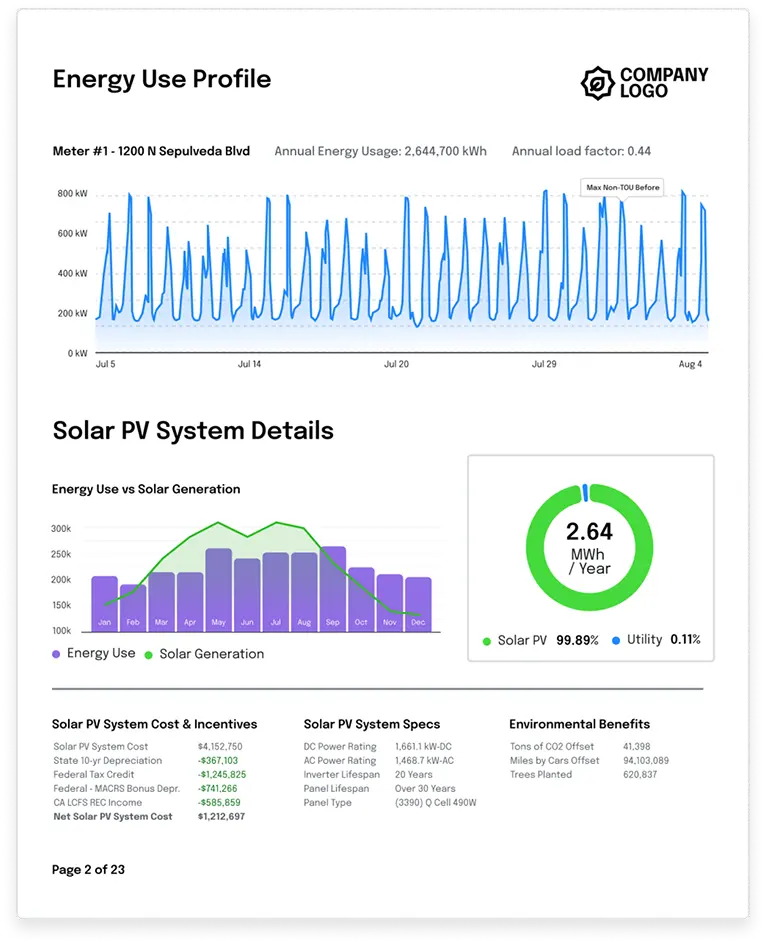Click the Energy Use Profile heading
The height and width of the screenshot is (944, 766).
[161, 79]
